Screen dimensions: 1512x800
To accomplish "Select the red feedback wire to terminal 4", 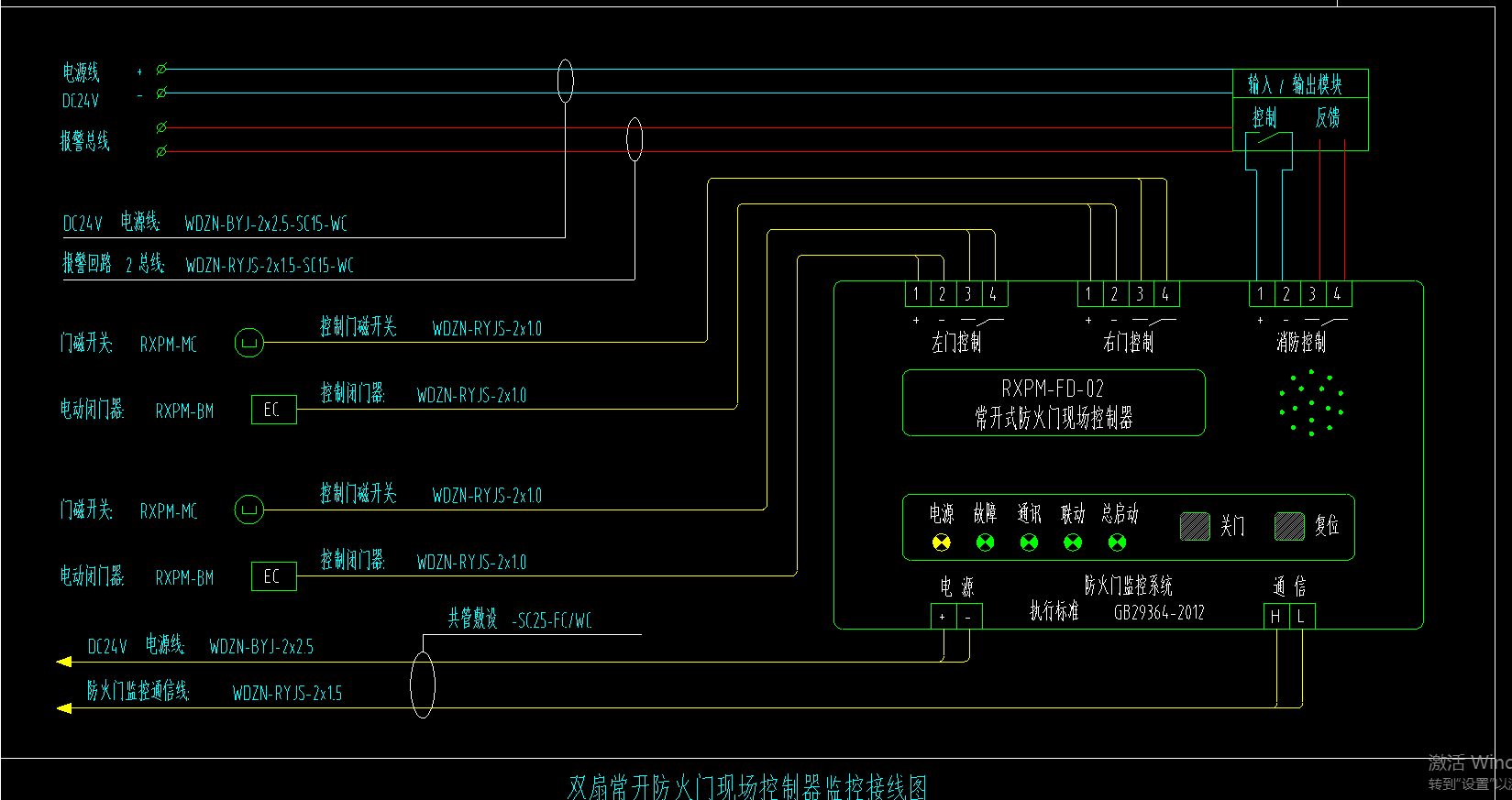I will tap(1345, 210).
